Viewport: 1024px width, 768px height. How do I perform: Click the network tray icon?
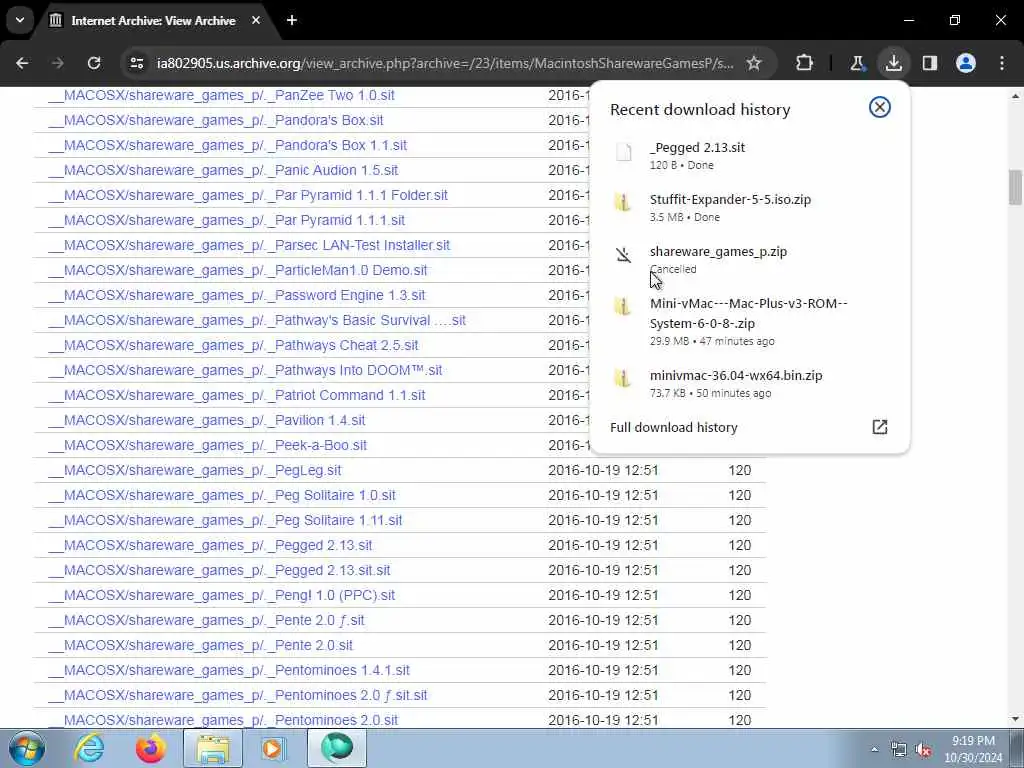899,750
